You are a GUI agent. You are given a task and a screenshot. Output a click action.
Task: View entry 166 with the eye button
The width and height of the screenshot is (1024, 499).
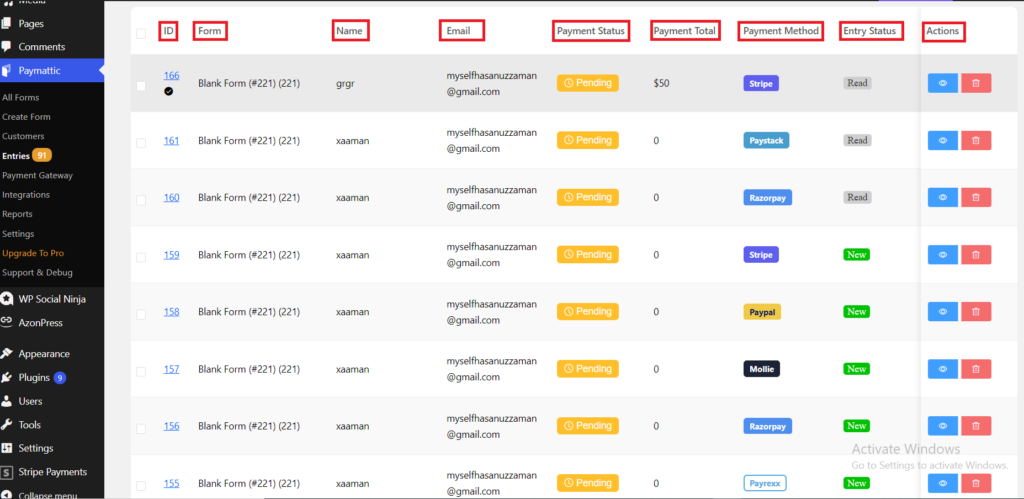pos(942,84)
